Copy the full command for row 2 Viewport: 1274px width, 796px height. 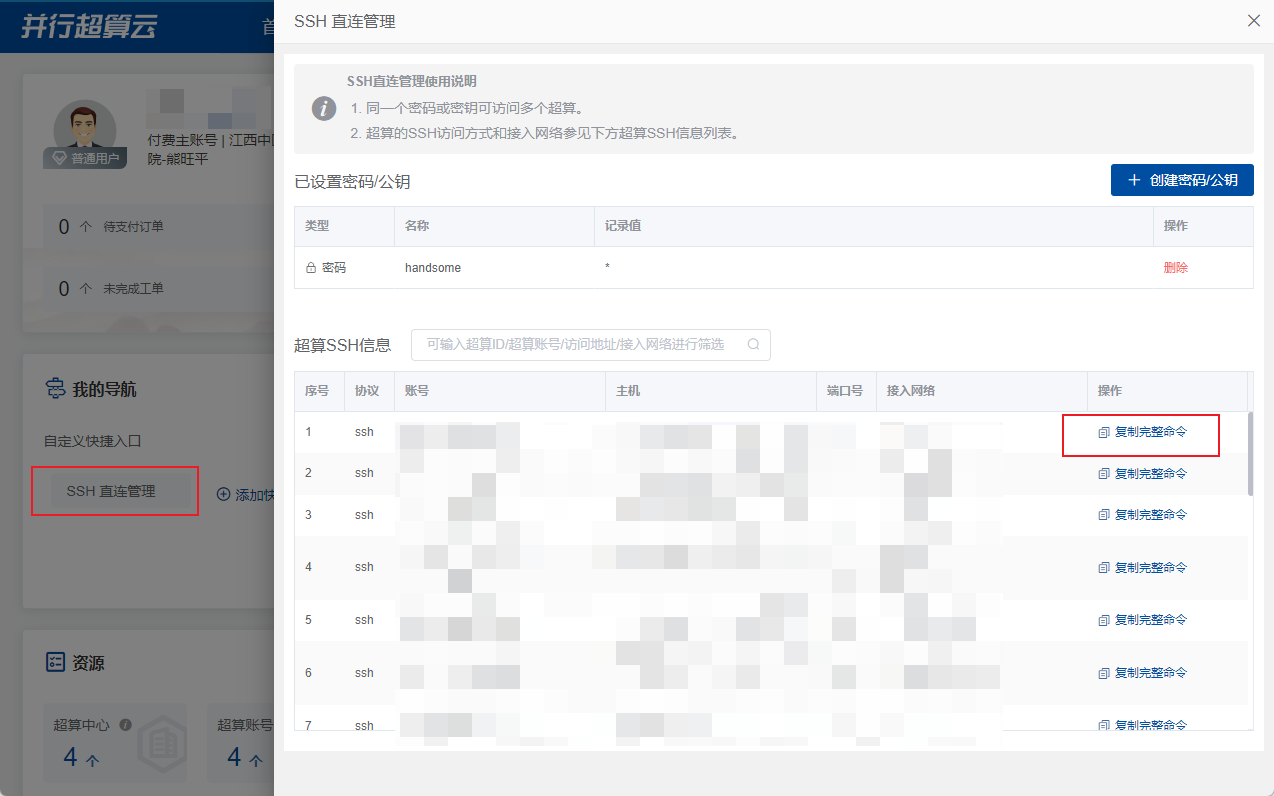pos(1142,473)
